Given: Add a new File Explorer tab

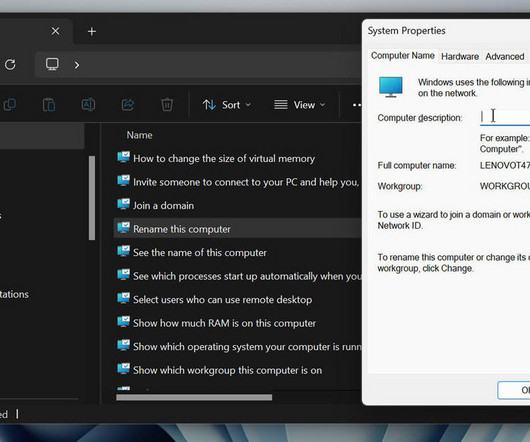Looking at the screenshot, I should [92, 31].
